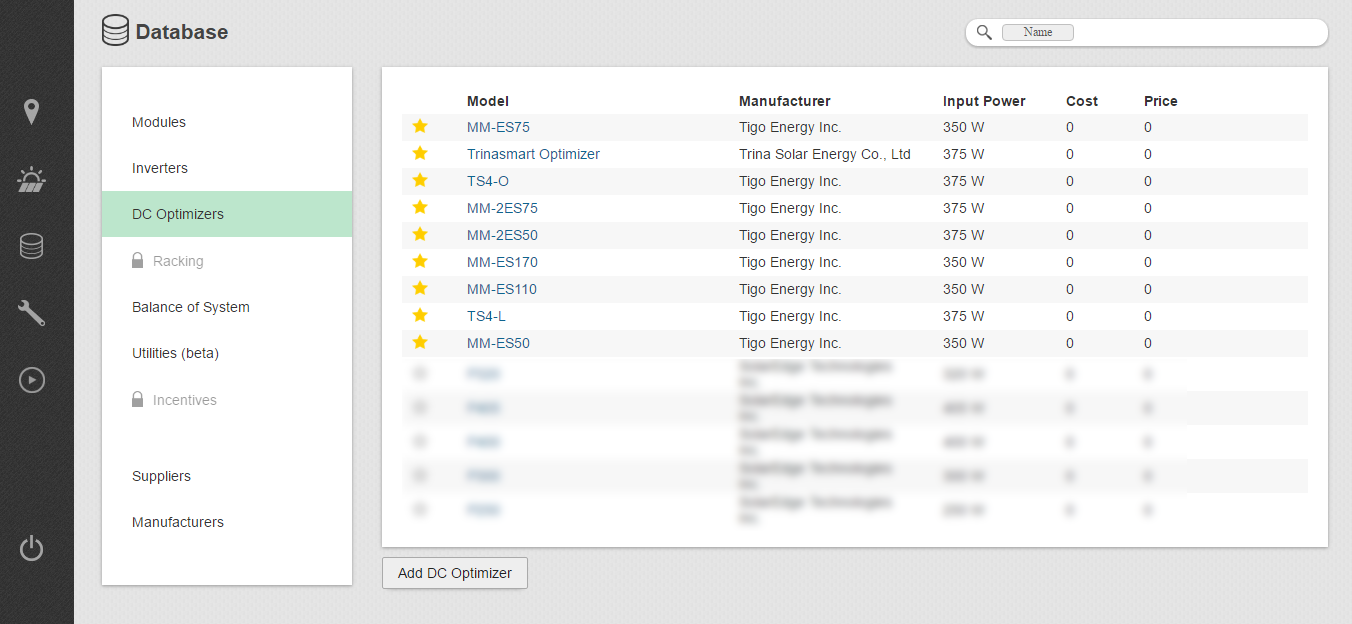Screen dimensions: 1352x624
Task: Click the locked Racking menu item
Action: (x=227, y=261)
